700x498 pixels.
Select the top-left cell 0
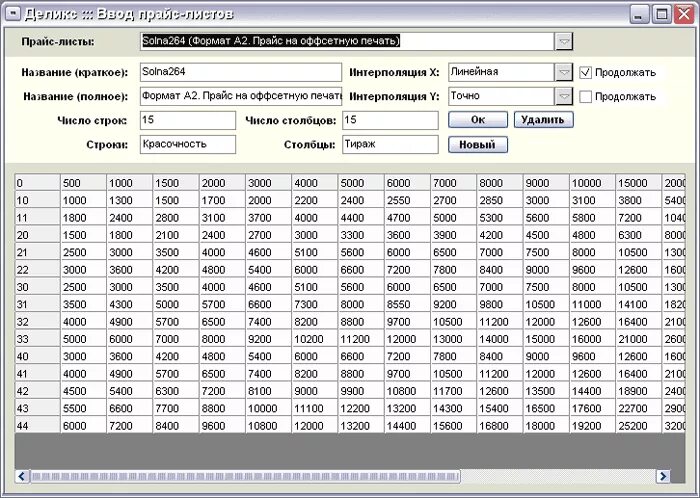(38, 183)
